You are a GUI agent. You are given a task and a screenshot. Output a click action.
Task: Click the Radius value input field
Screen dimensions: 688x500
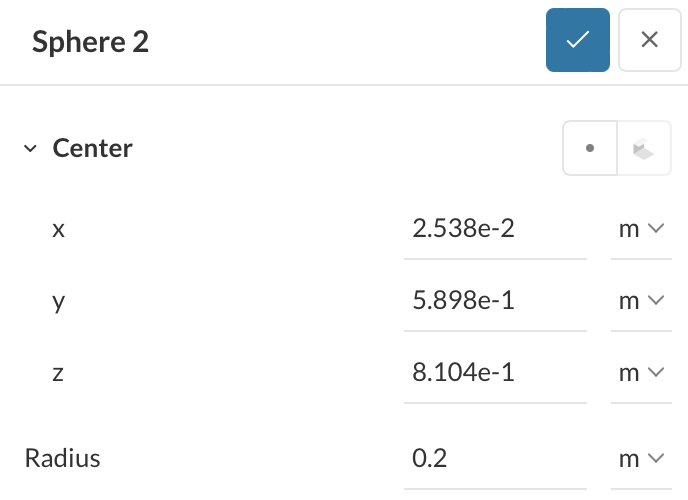coord(495,459)
